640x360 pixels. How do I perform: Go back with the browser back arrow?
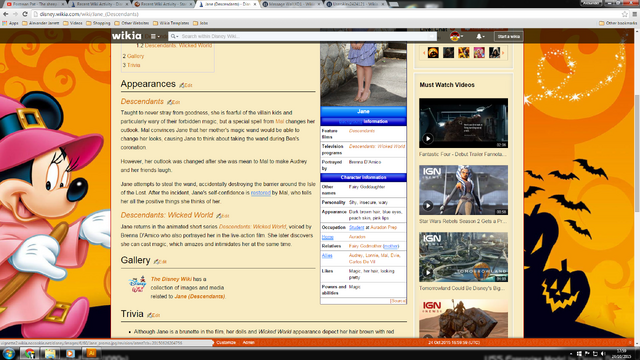point(6,14)
